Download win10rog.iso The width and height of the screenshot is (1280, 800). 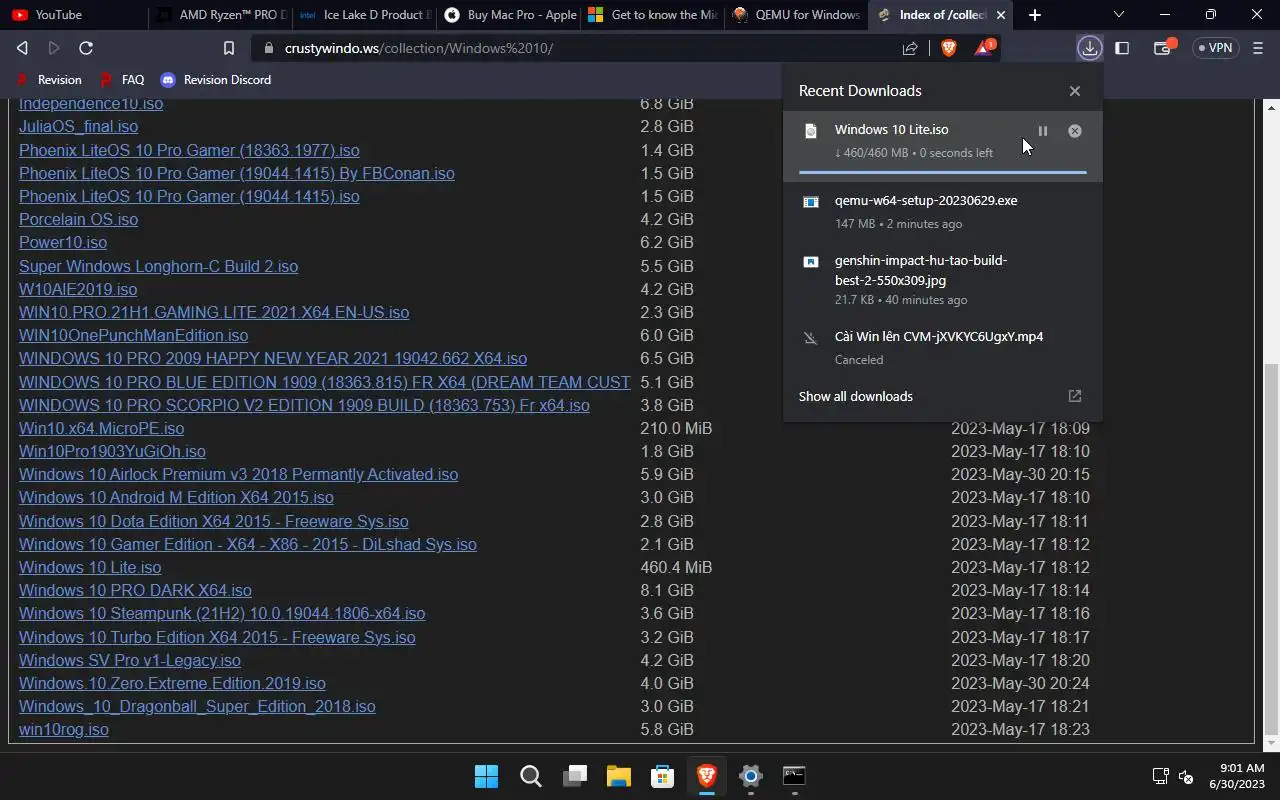point(64,730)
